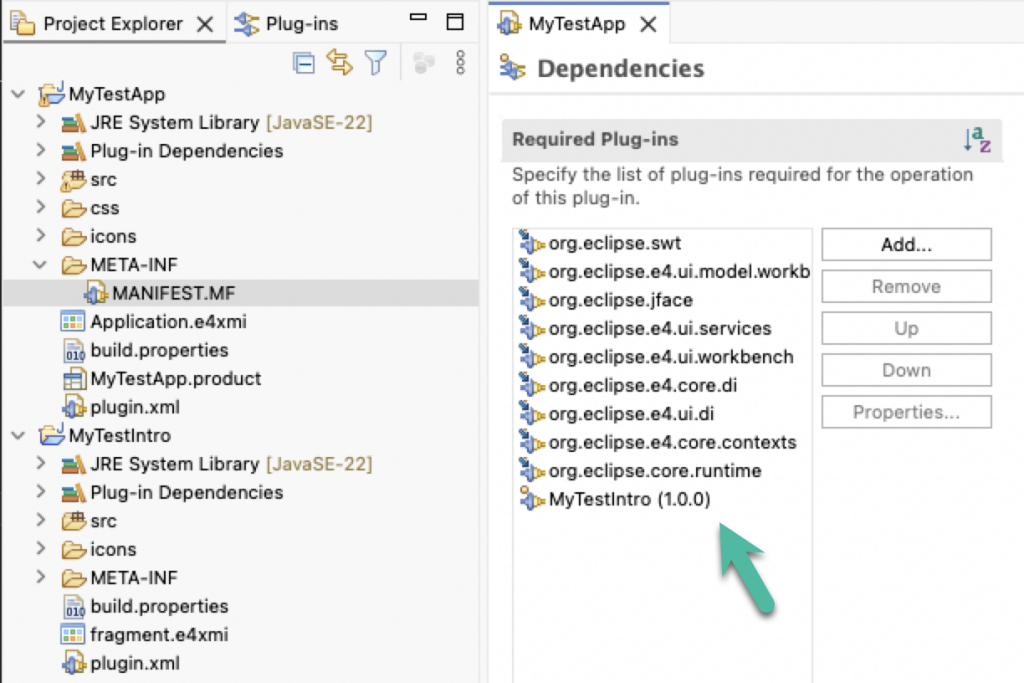
Task: Expand META-INF folder under MyTestIntro
Action: point(41,577)
